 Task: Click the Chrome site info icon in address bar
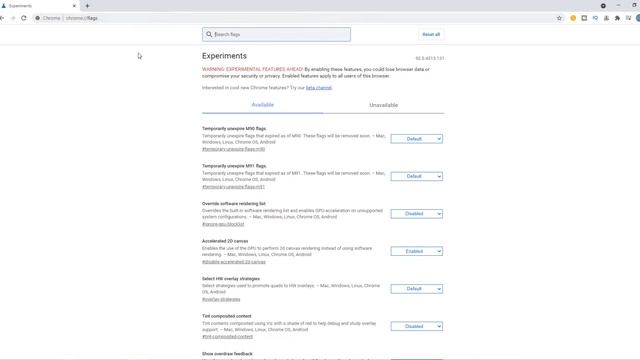[x=38, y=18]
